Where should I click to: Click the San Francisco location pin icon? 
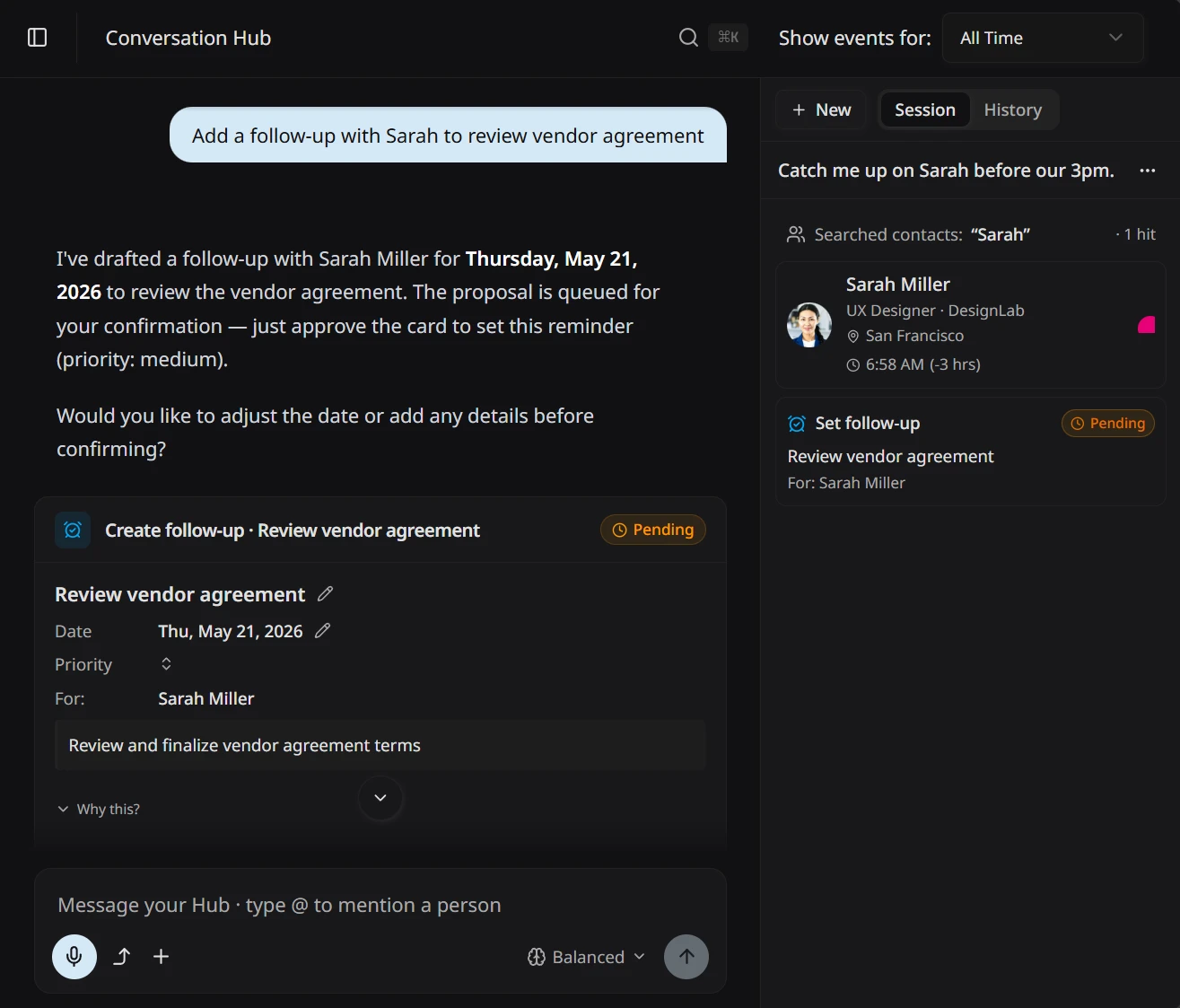853,337
